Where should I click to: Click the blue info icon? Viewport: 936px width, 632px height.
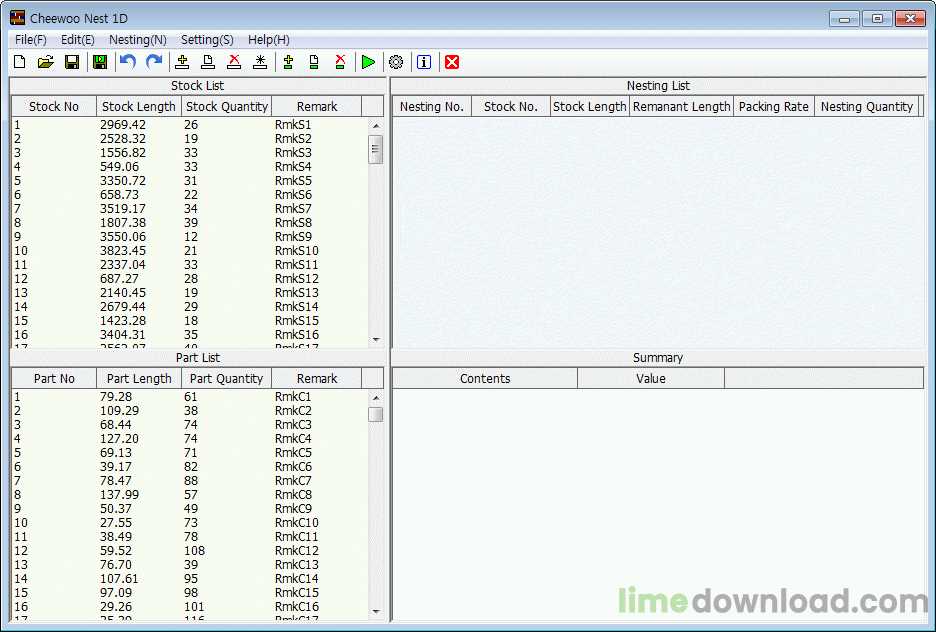pyautogui.click(x=424, y=62)
